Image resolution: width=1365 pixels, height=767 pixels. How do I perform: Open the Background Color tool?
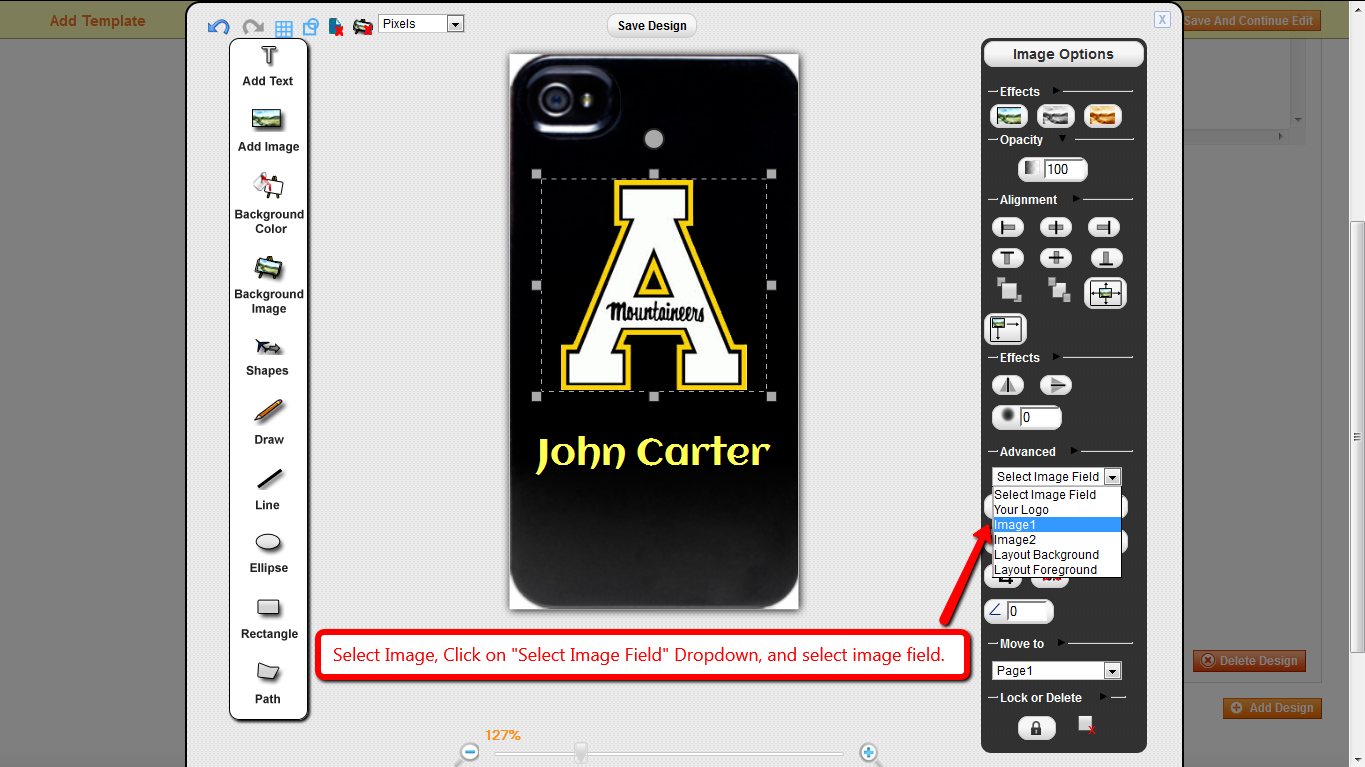click(x=269, y=203)
